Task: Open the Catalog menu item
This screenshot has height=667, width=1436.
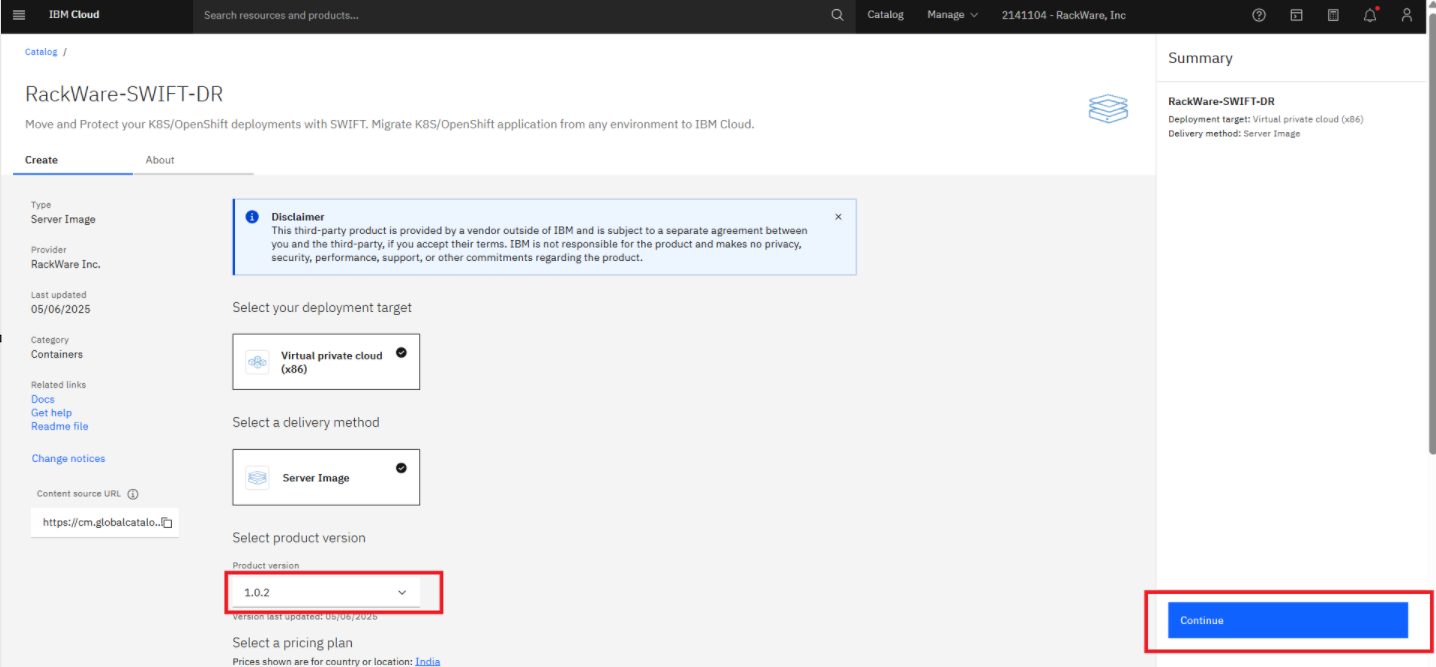Action: (885, 15)
